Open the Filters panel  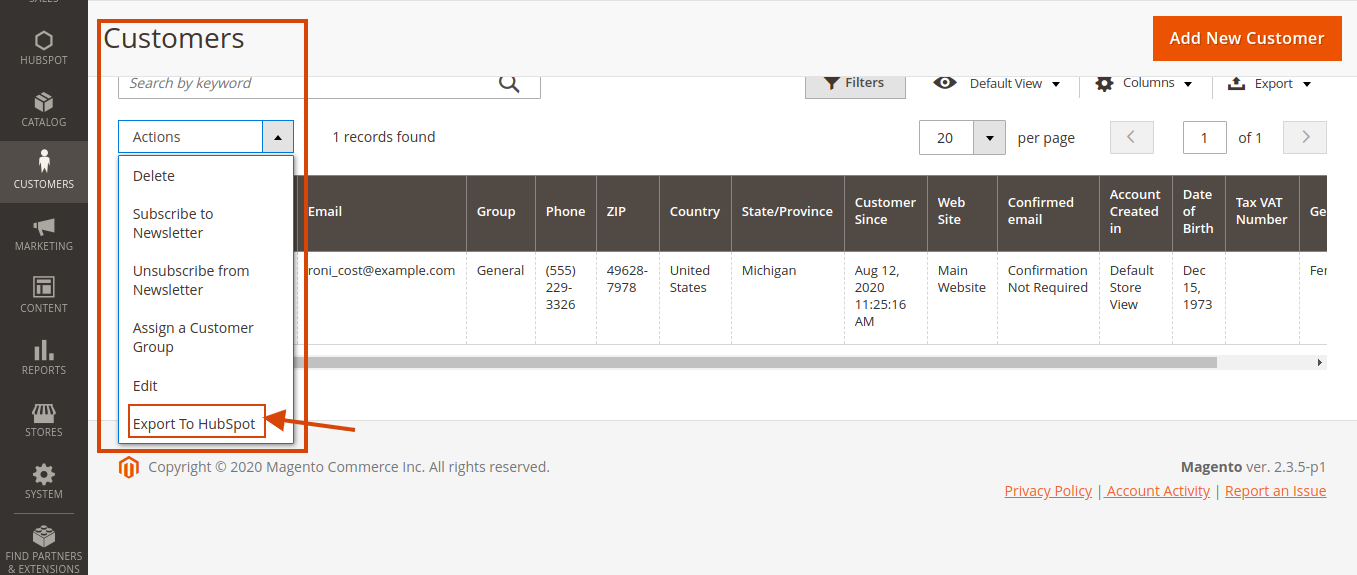pyautogui.click(x=855, y=84)
